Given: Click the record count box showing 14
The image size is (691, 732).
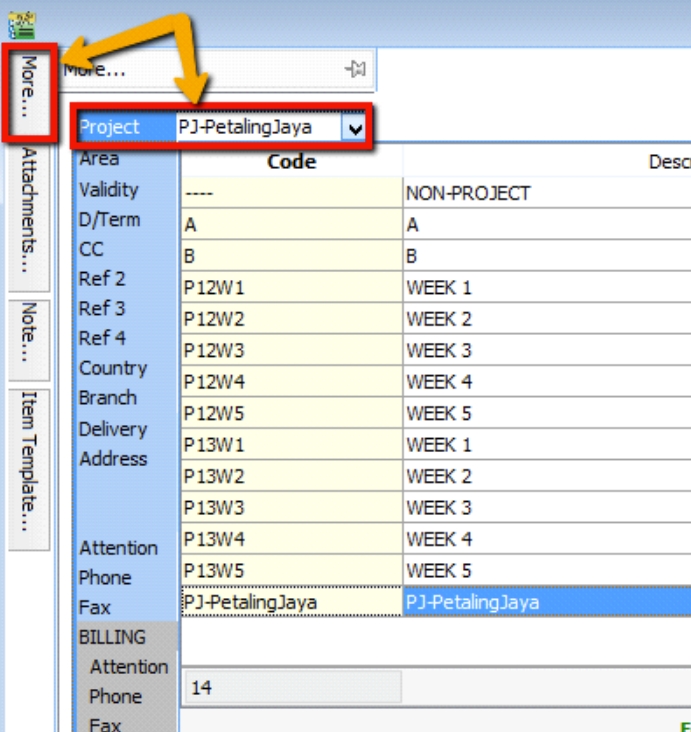Looking at the screenshot, I should [x=291, y=688].
